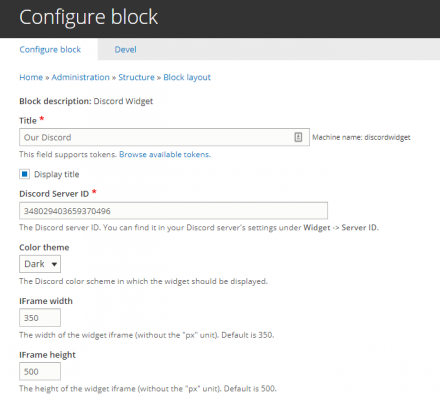Viewport: 440px width, 403px height.
Task: Click the icon inside the Title field
Action: coord(298,137)
